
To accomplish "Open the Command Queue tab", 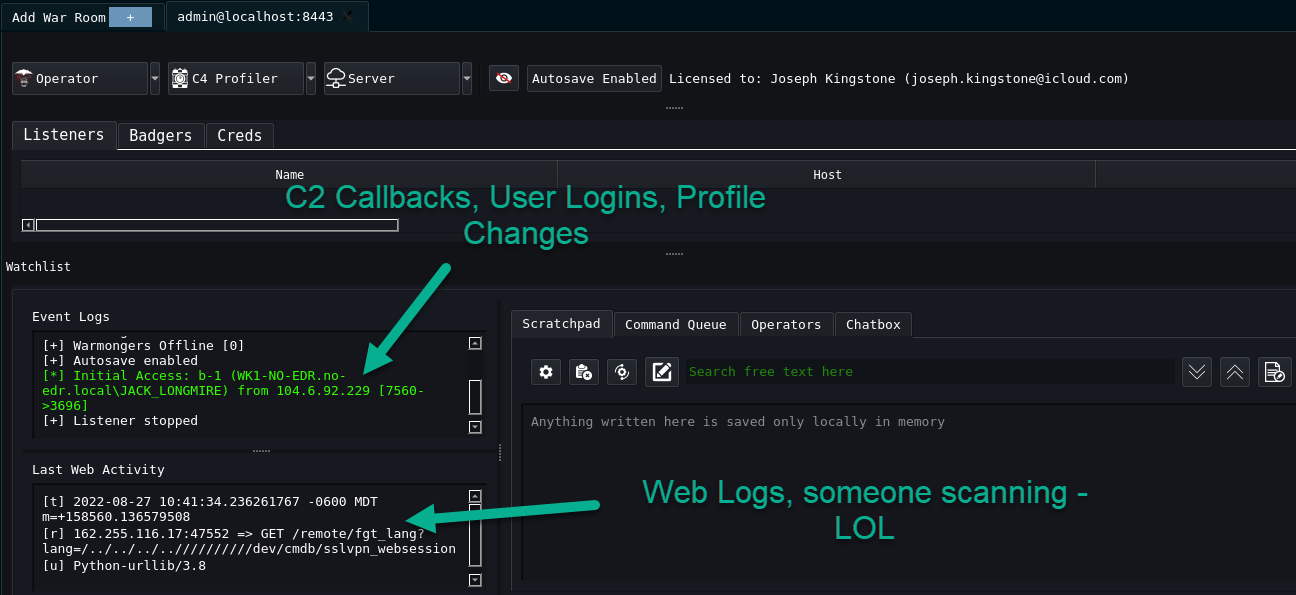I will (675, 324).
